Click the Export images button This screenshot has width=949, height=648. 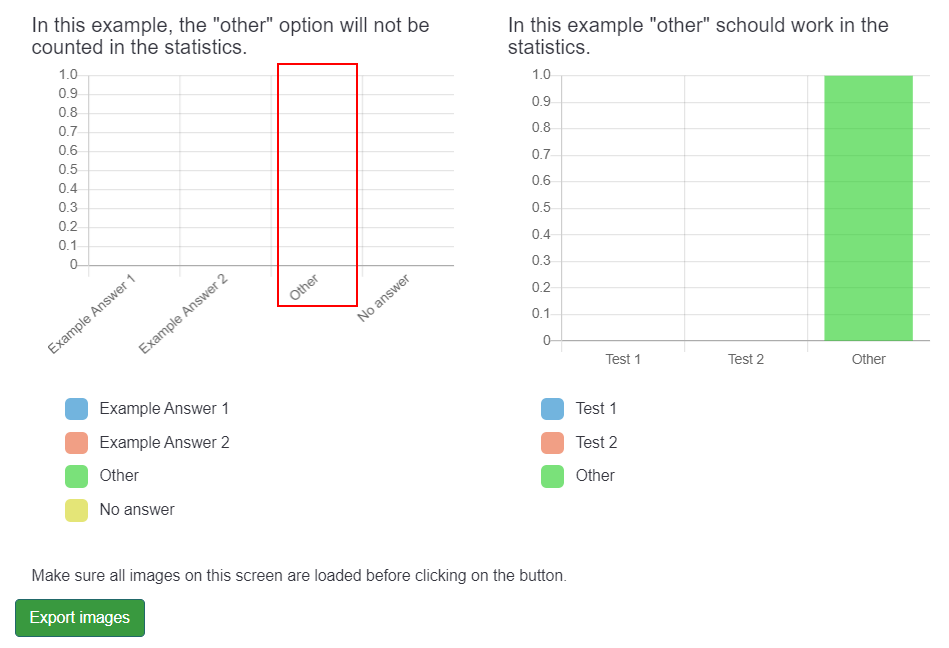click(80, 618)
